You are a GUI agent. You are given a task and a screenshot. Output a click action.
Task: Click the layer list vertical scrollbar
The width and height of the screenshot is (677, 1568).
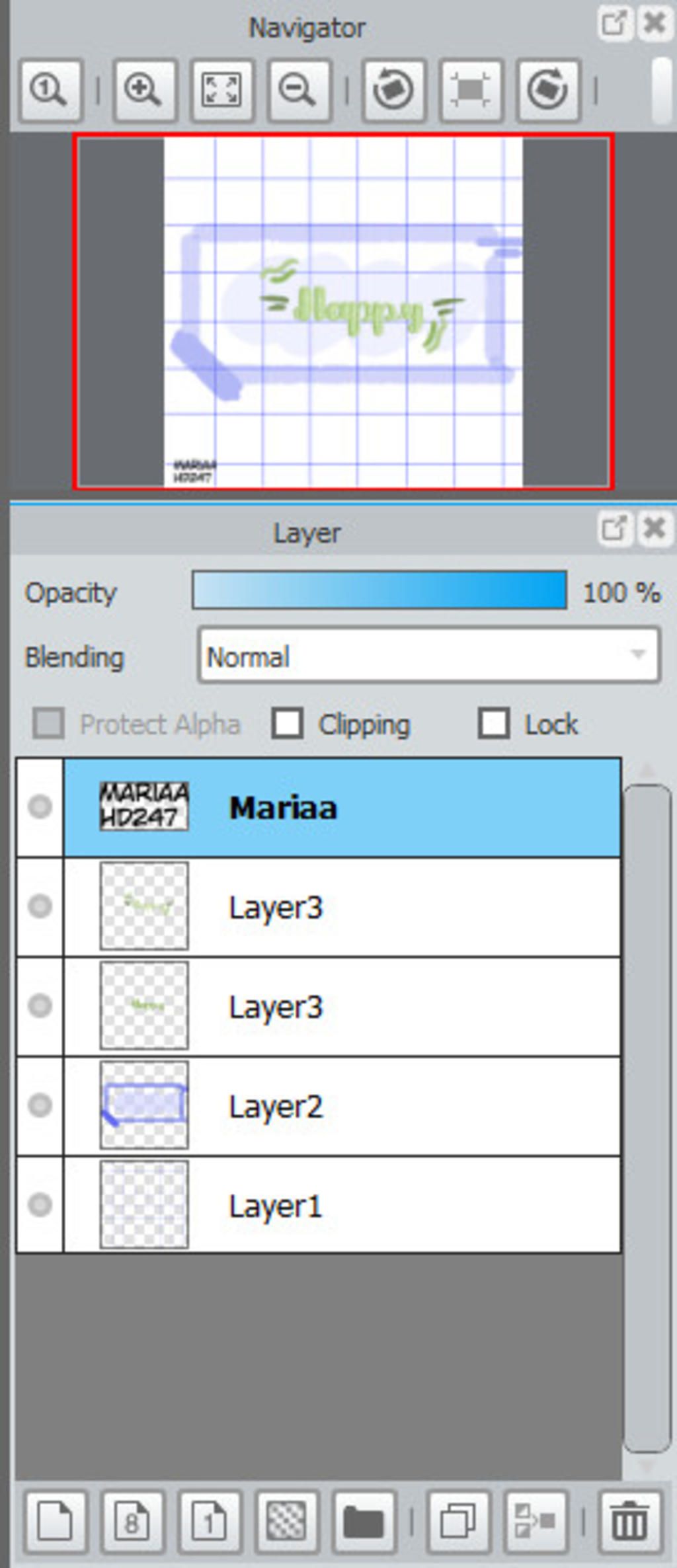(x=647, y=1117)
